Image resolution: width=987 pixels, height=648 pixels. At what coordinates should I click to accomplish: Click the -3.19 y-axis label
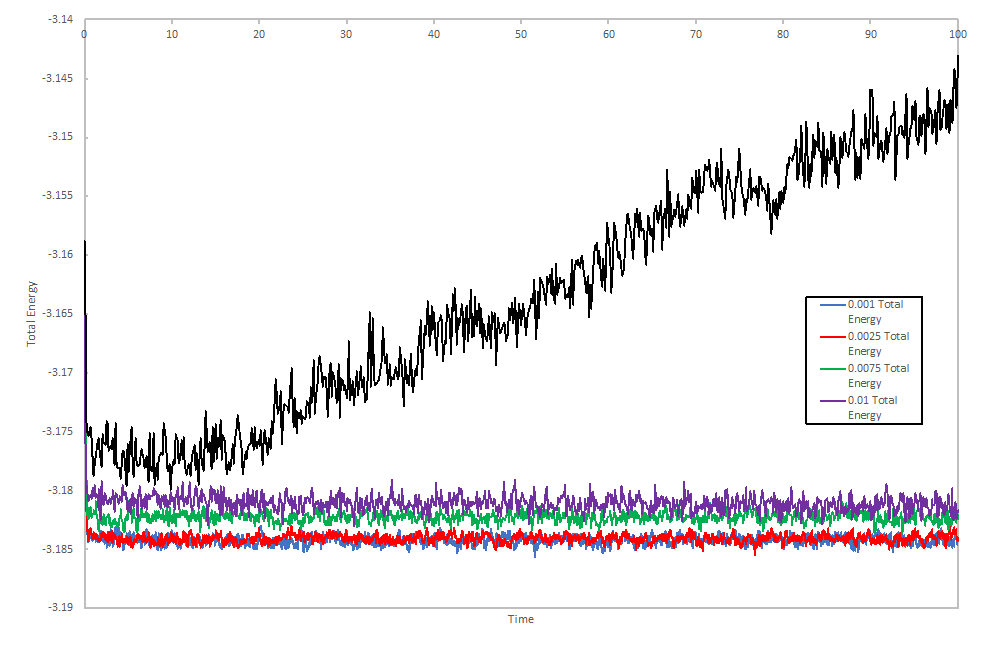point(60,608)
